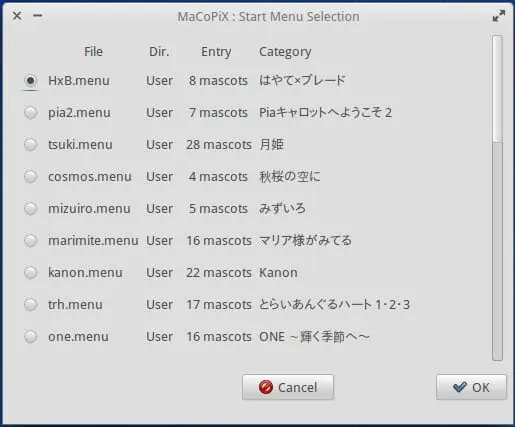Click the 秋桜の空に category text
515x427 pixels.
point(290,177)
